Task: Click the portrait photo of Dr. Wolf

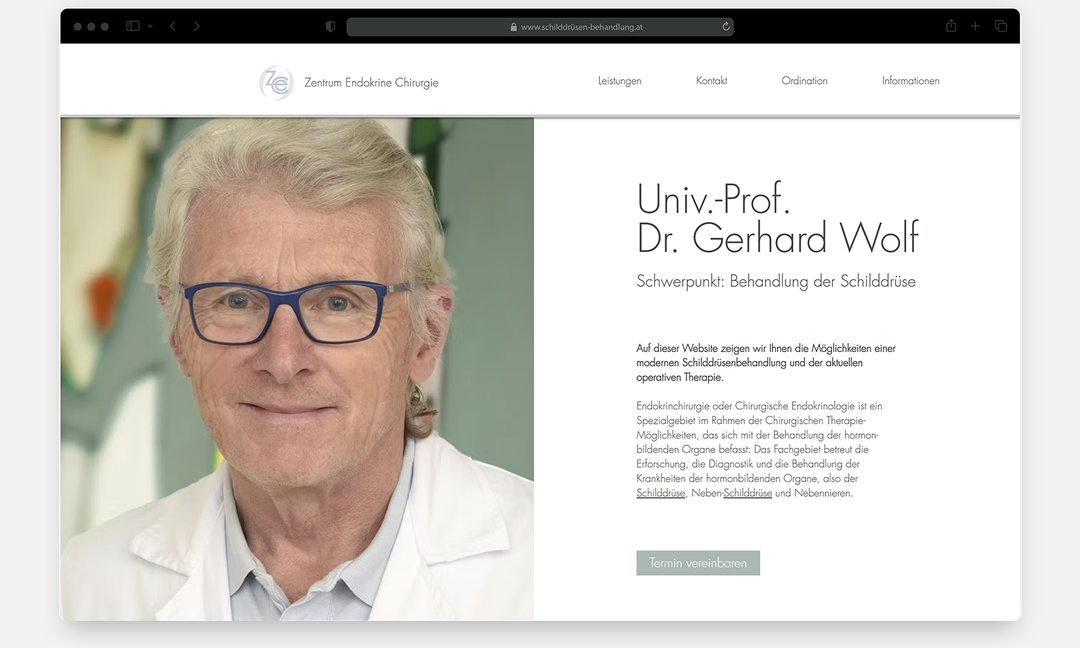Action: (x=297, y=369)
